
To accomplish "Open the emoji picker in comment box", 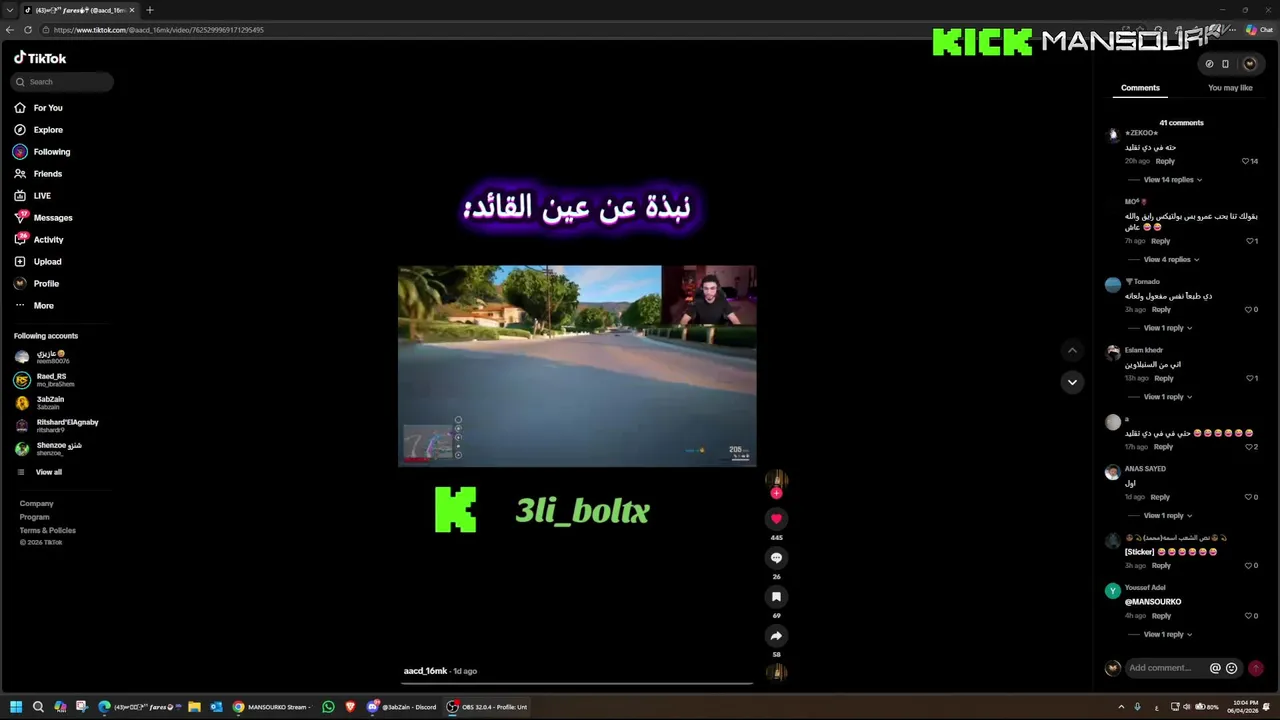I will tap(1232, 668).
